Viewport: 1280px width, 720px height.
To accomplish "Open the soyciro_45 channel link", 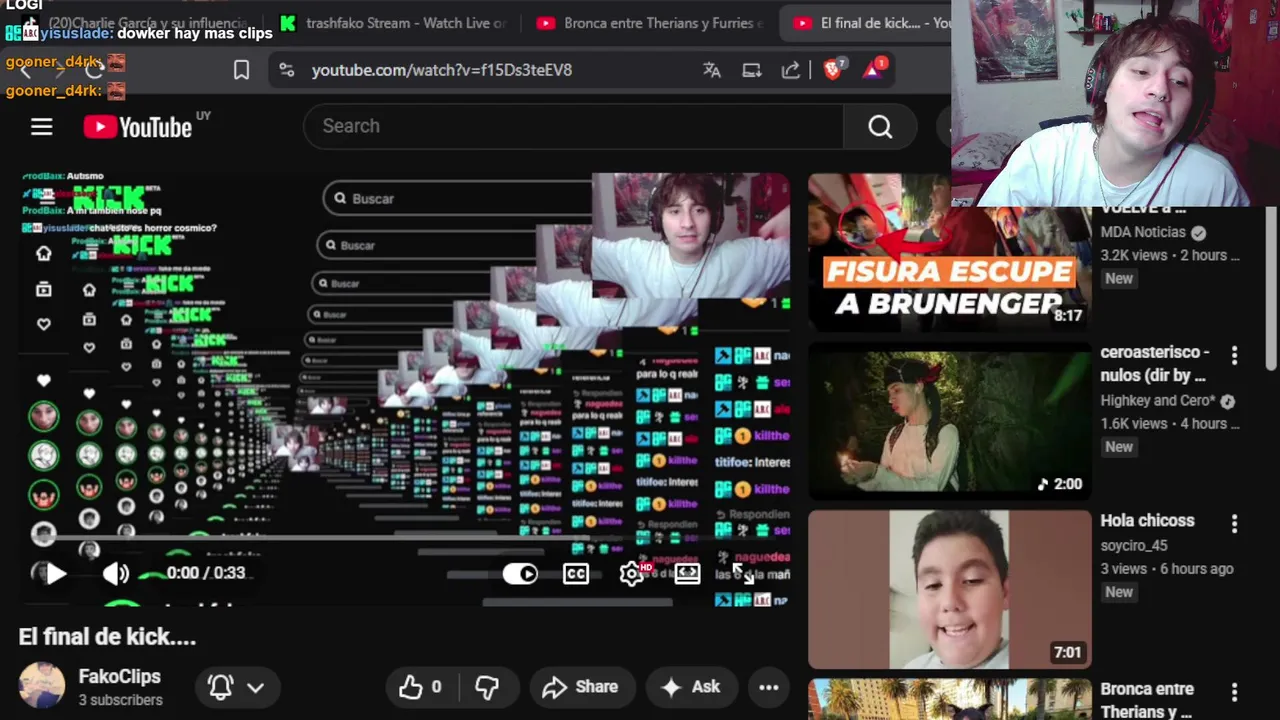I will coord(1134,546).
